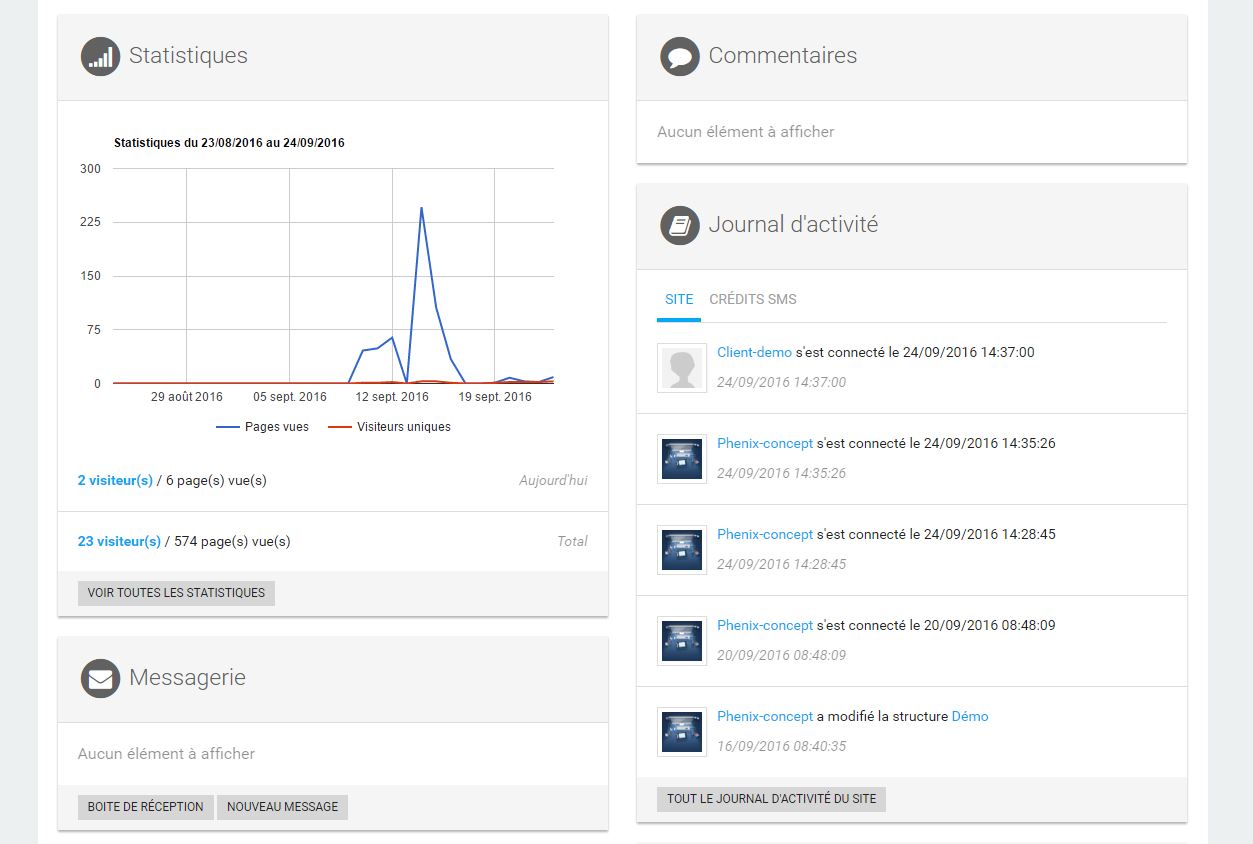The image size is (1253, 844).
Task: Click the 29 août 2016 axis label
Action: [x=187, y=397]
